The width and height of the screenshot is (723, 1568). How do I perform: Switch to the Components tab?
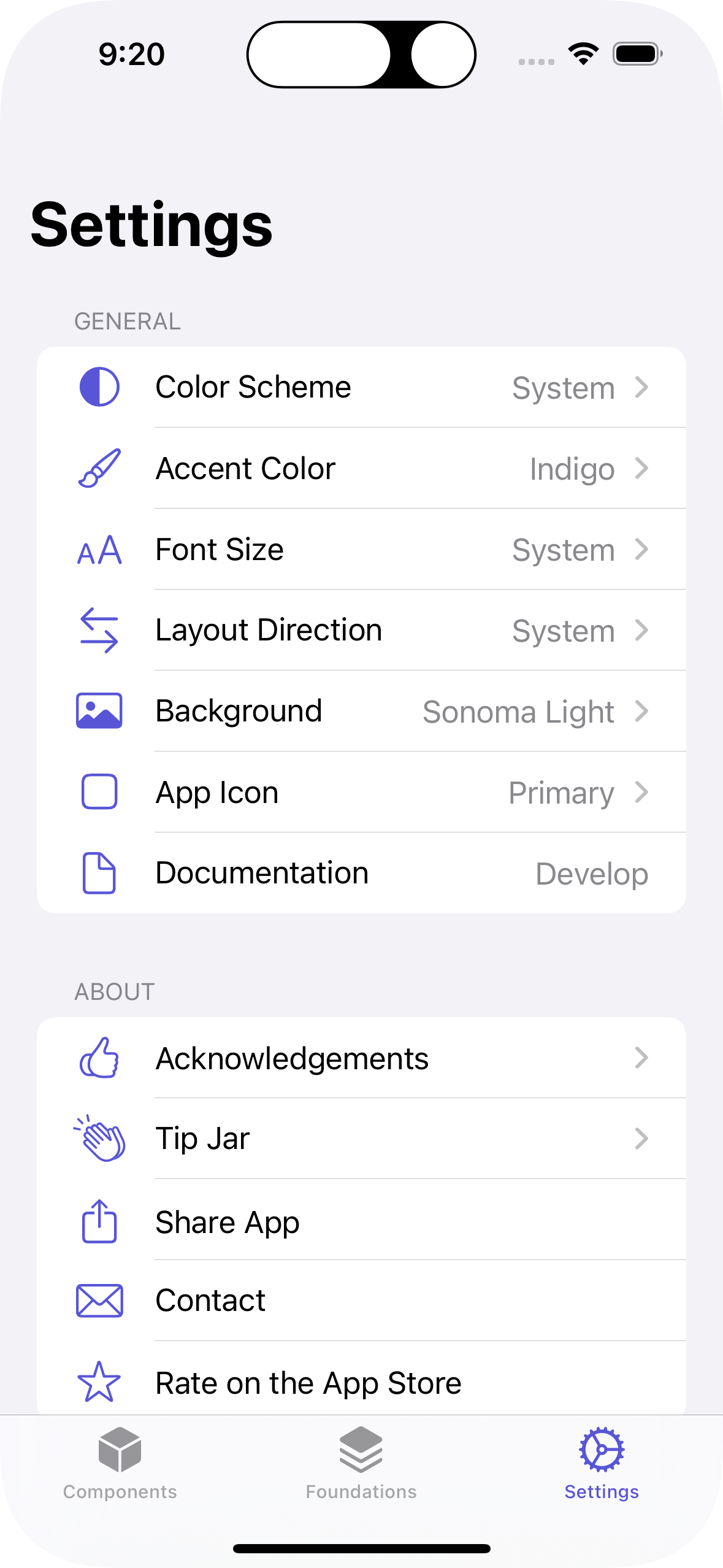(120, 1464)
